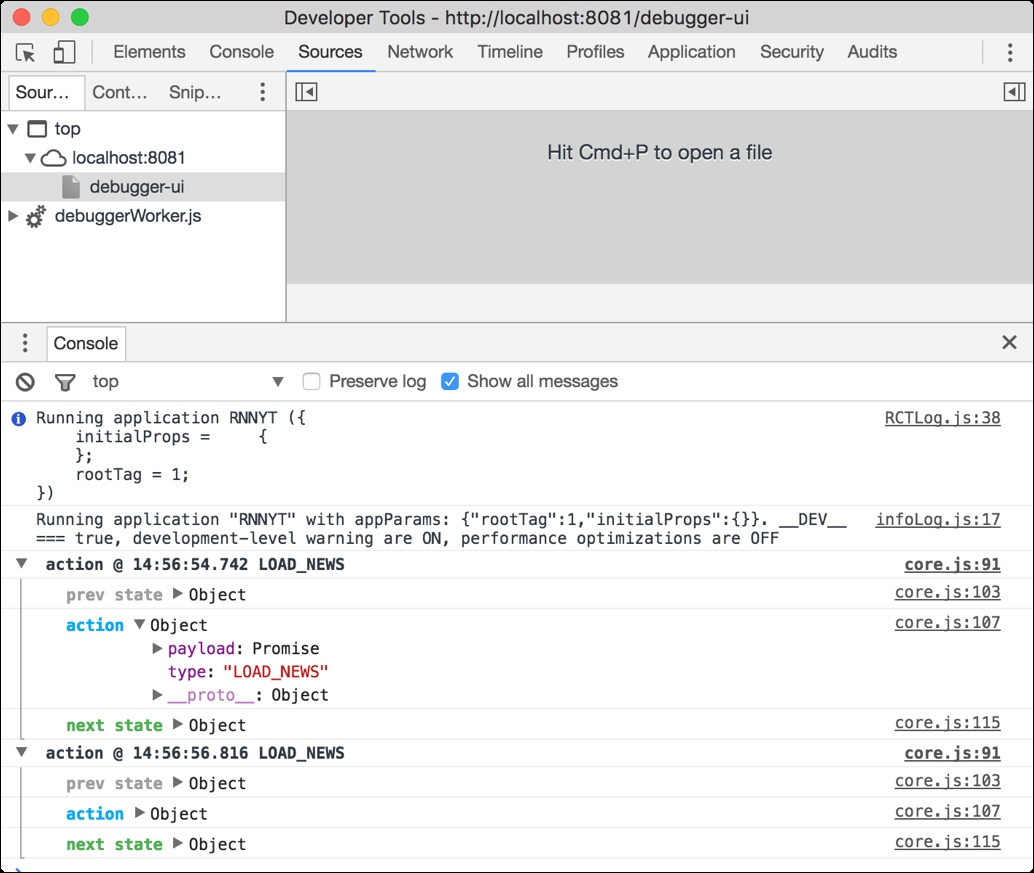Collapse the 14:56:56.816 LOAD_NEWS action group
This screenshot has height=873, width=1034.
[22, 752]
